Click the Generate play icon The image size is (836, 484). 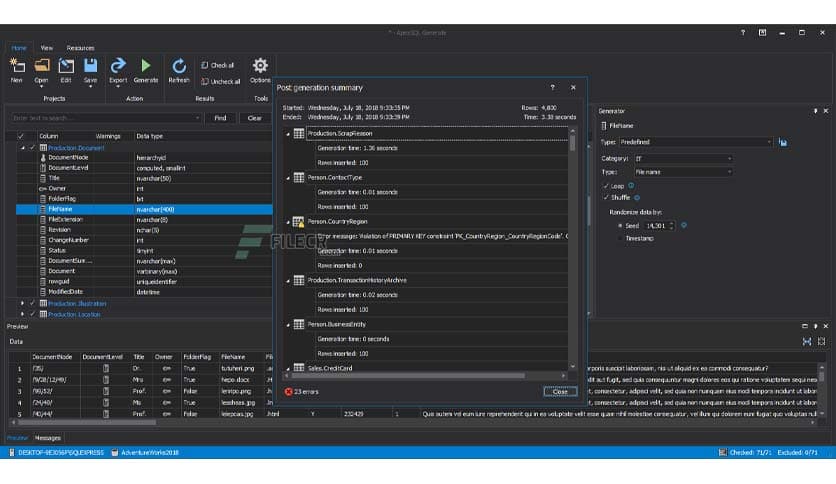[x=146, y=67]
